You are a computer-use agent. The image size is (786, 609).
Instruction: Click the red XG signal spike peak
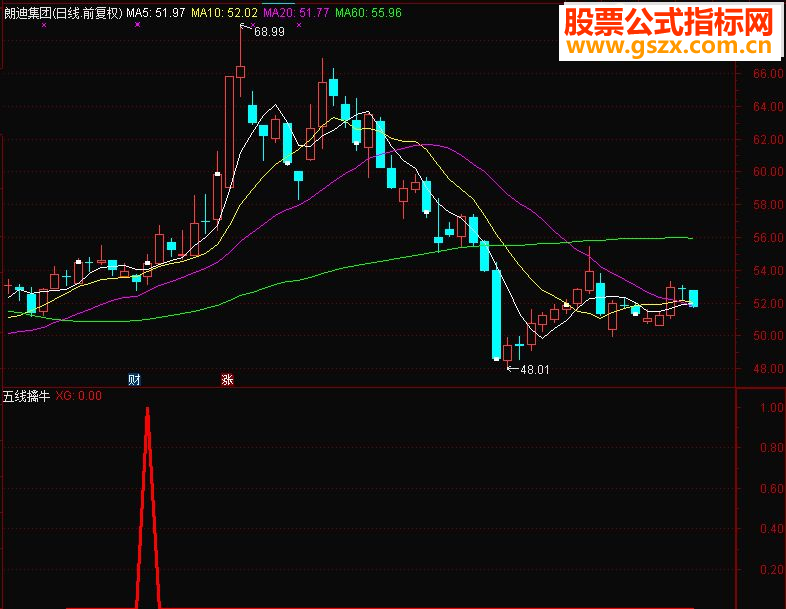pyautogui.click(x=147, y=410)
